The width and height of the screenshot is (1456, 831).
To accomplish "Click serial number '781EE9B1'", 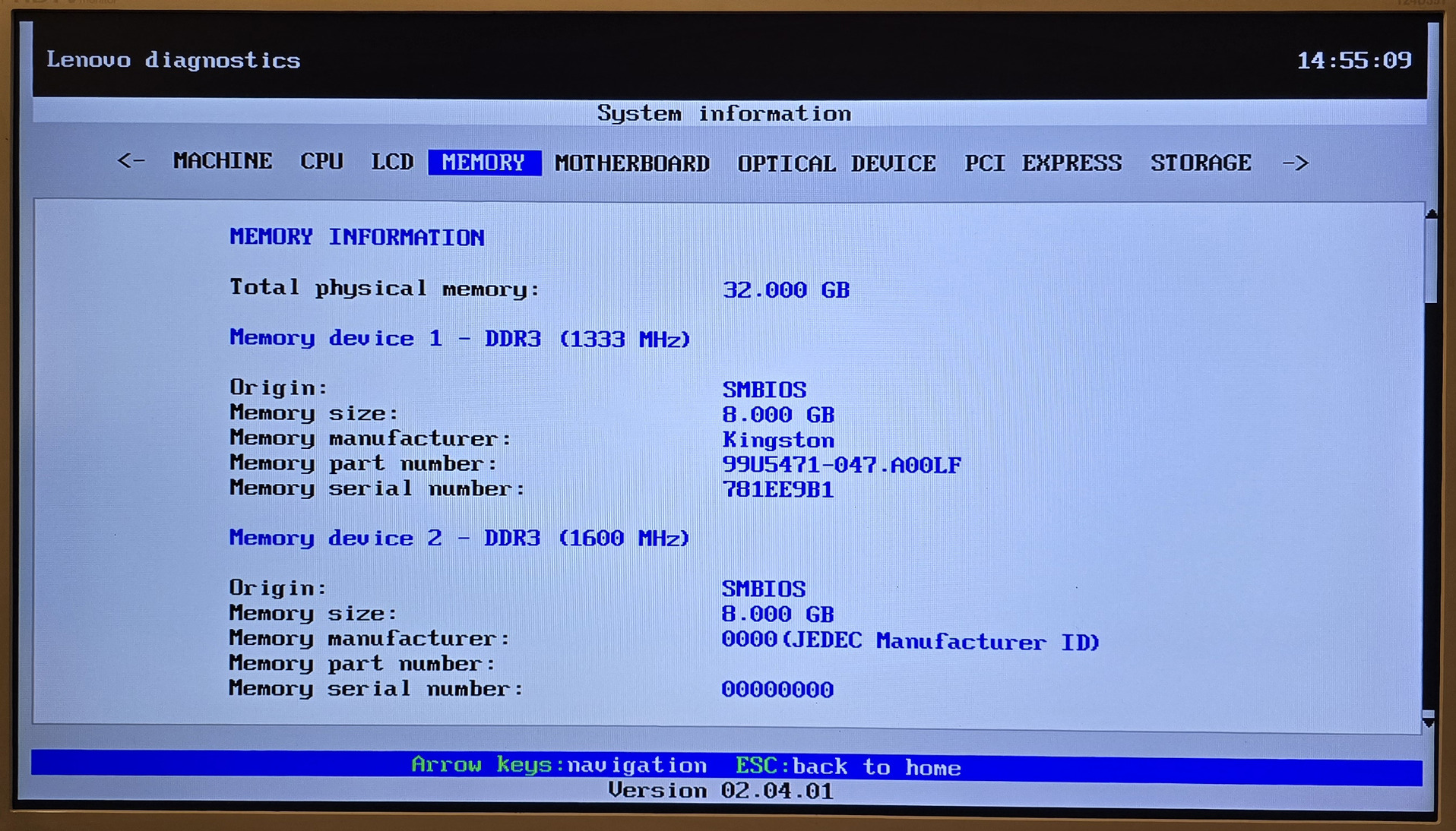I will (x=777, y=490).
